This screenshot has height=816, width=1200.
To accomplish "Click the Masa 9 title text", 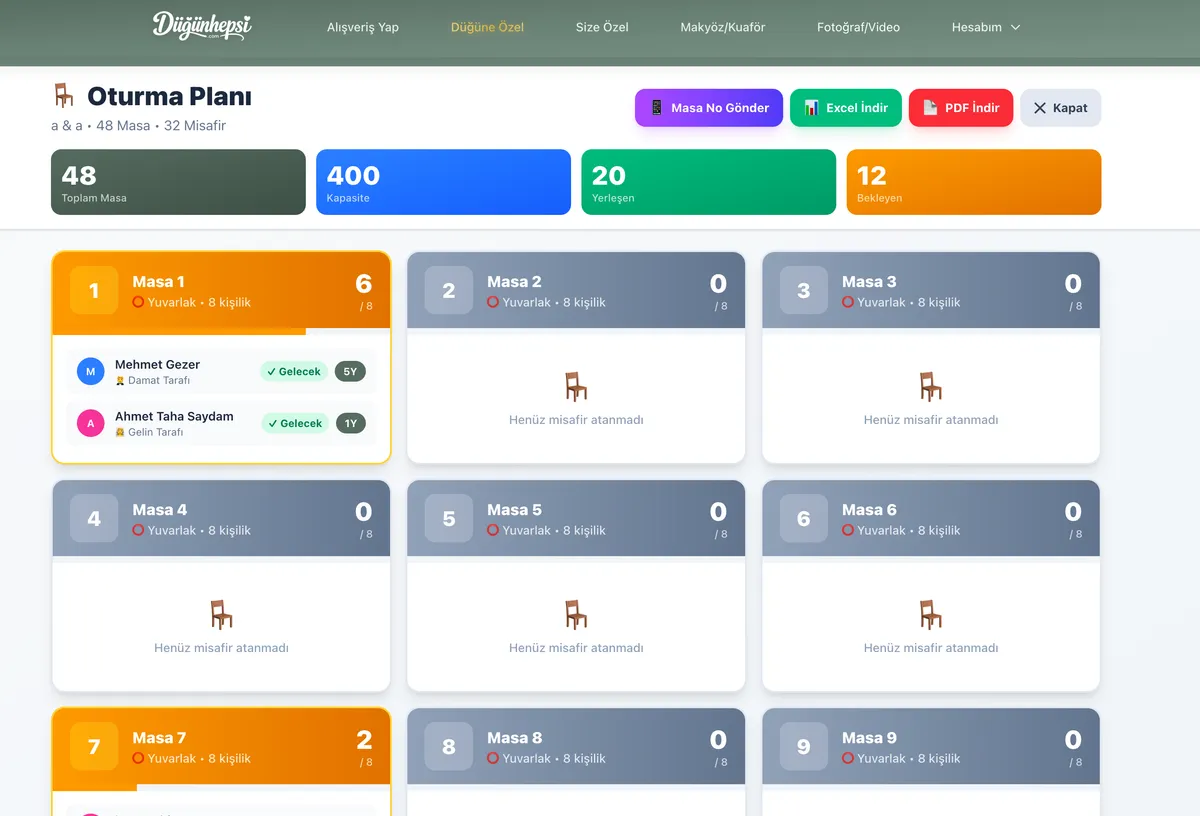I will click(x=869, y=738).
